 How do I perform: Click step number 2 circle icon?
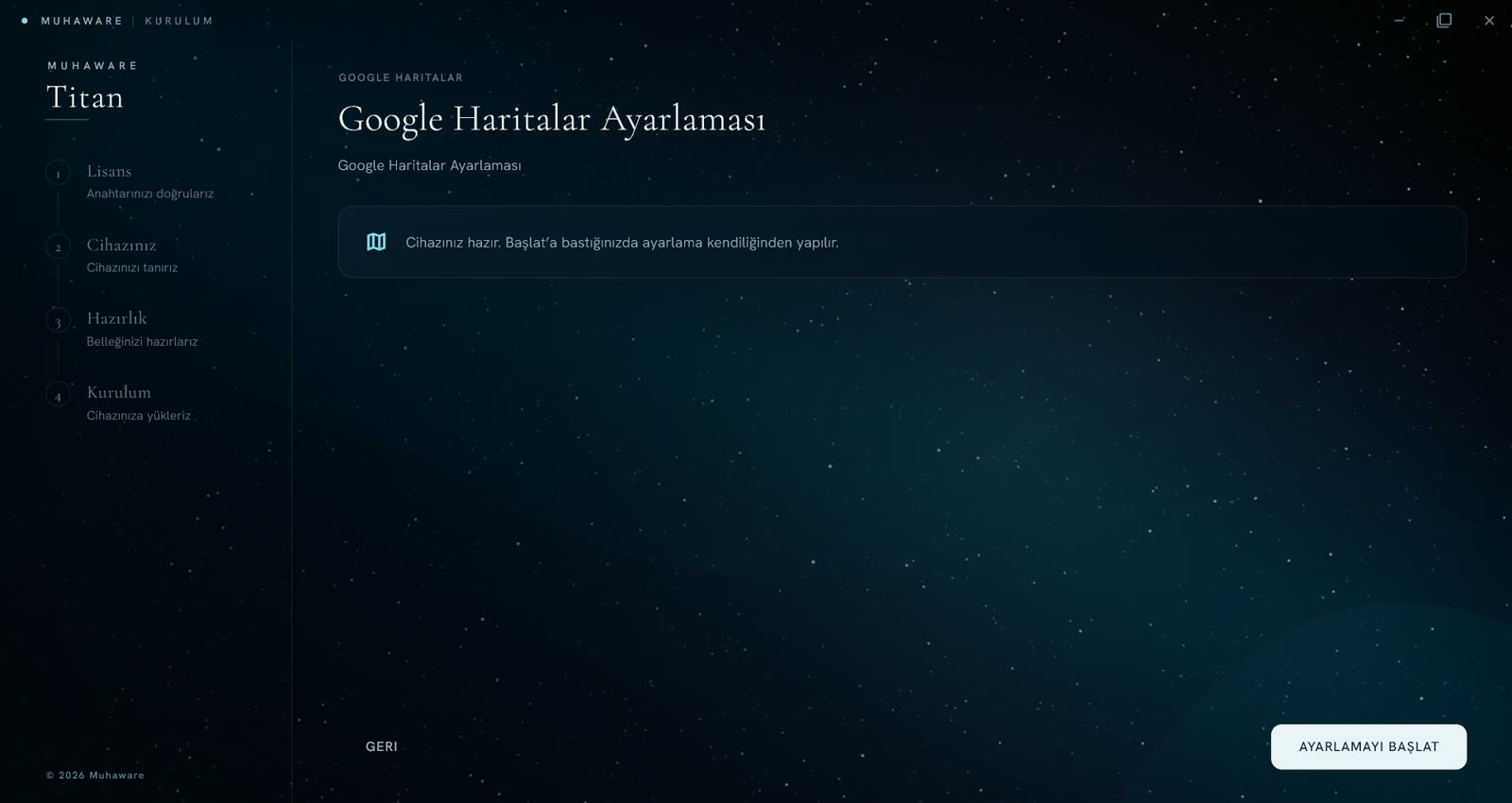pyautogui.click(x=58, y=247)
